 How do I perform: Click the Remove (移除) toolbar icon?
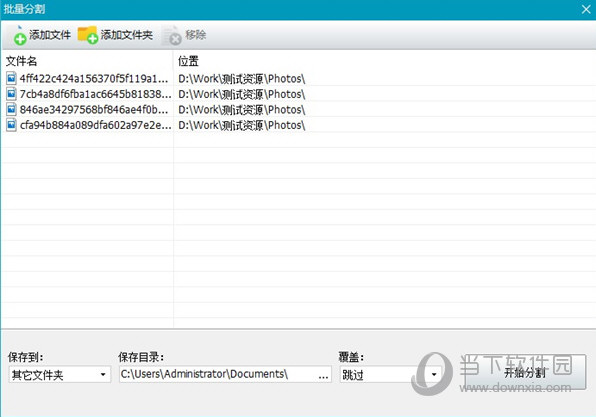click(171, 35)
